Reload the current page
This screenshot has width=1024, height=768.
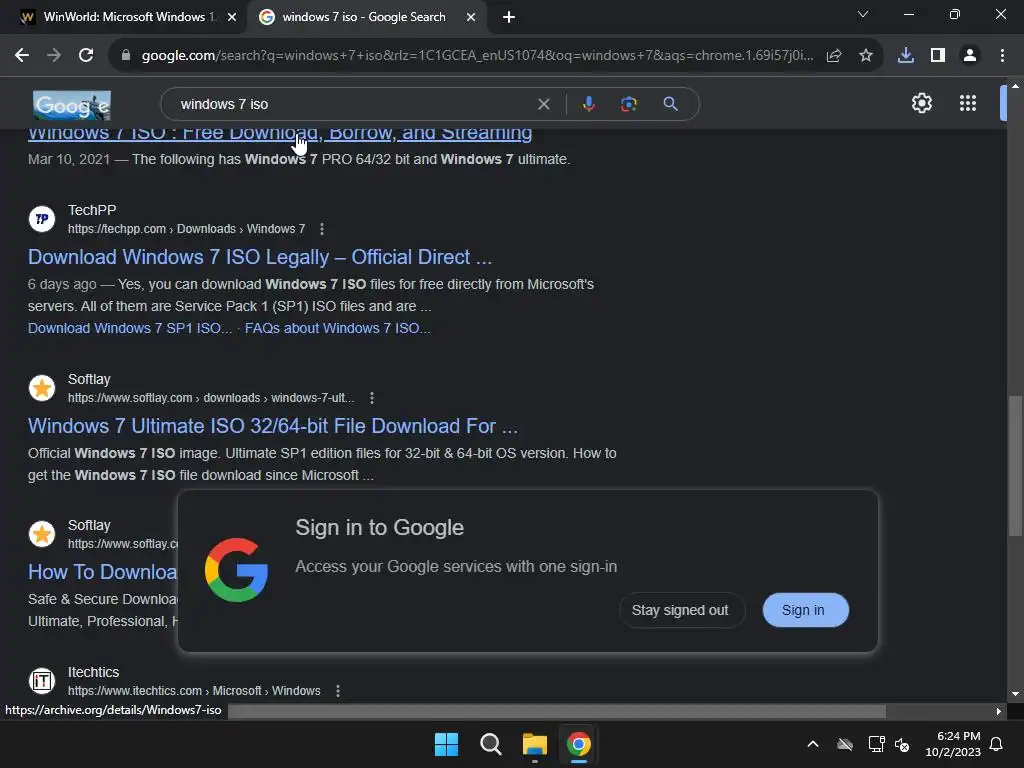pos(86,56)
